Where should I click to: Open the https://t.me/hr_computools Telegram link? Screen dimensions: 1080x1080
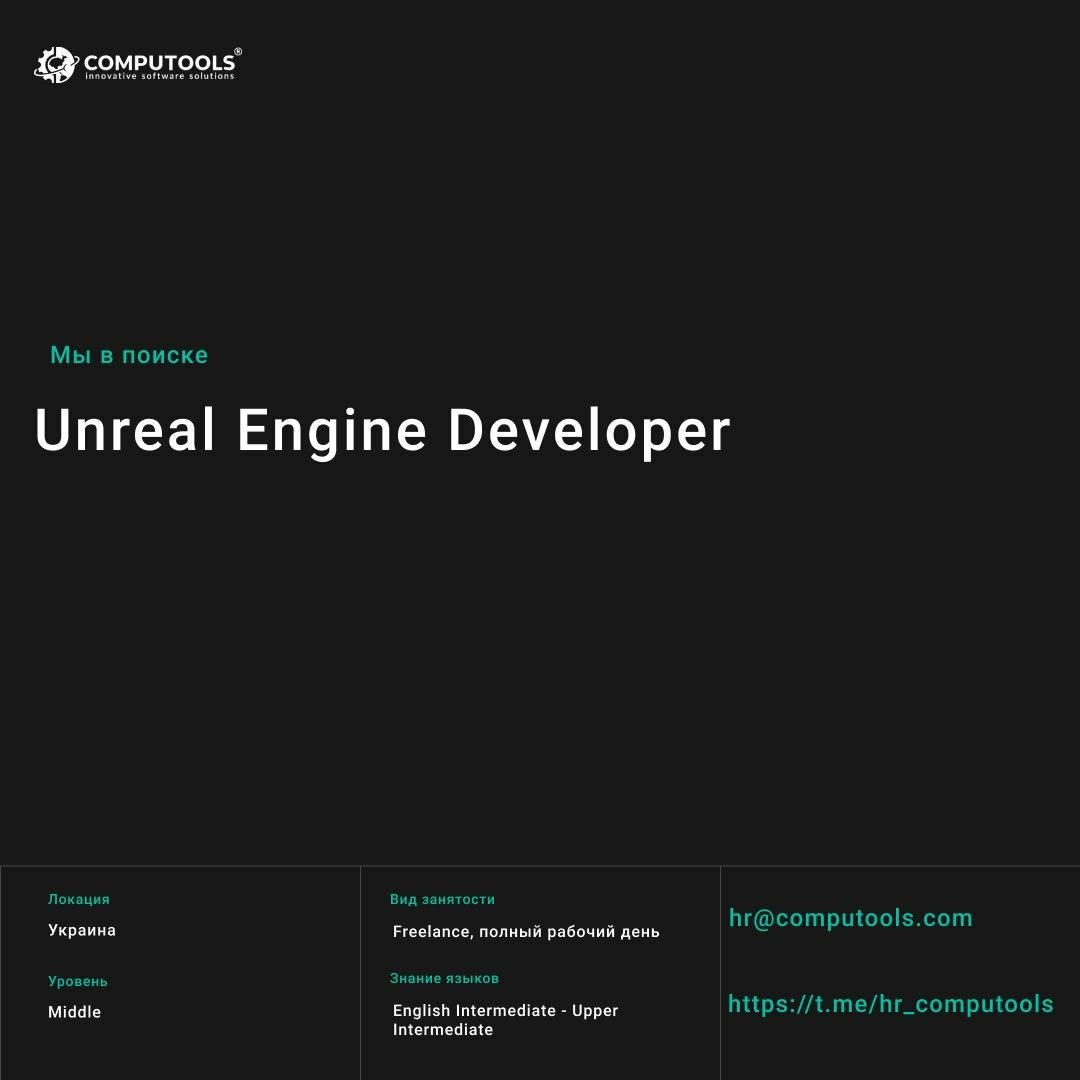[891, 1004]
